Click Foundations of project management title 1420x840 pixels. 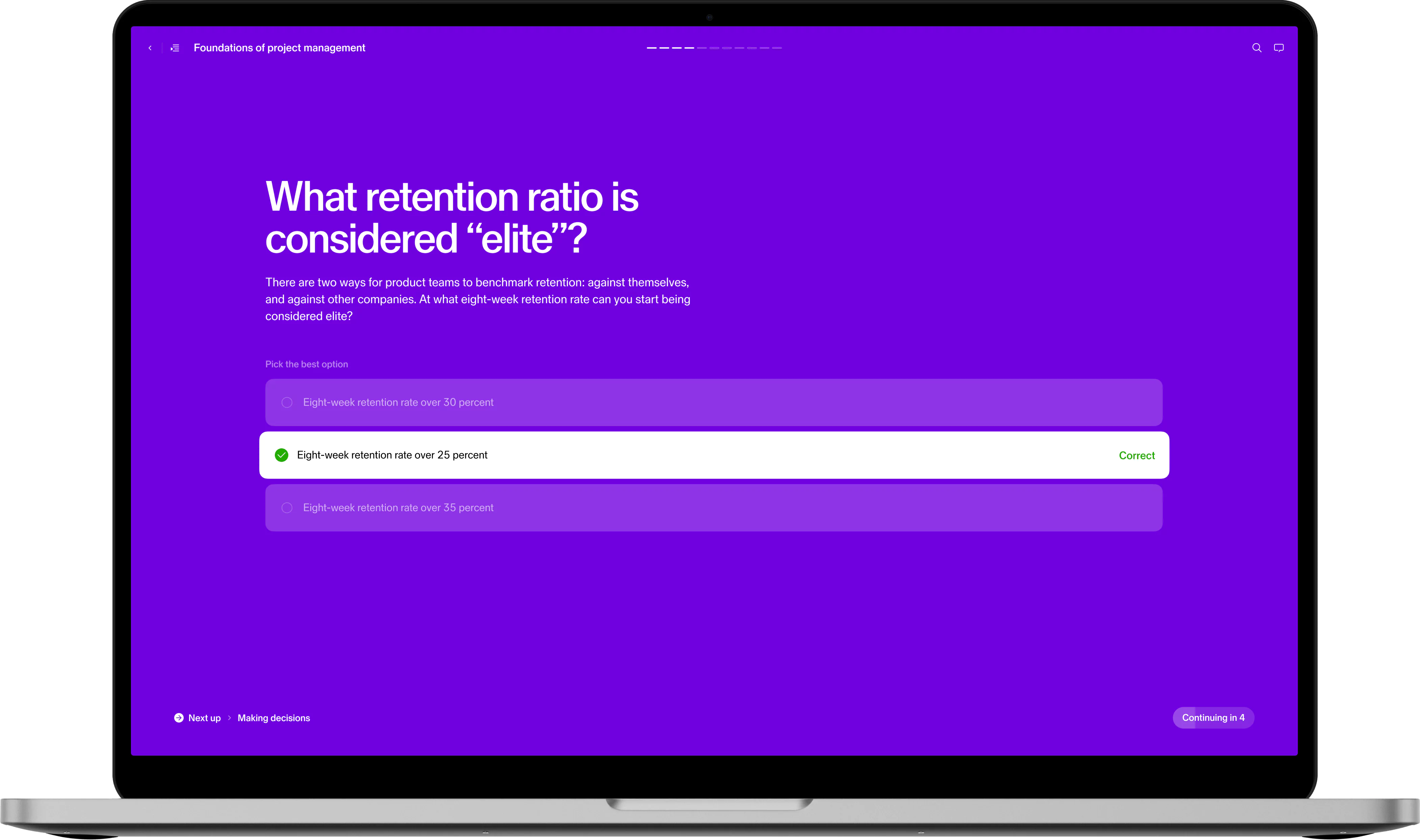[x=279, y=48]
